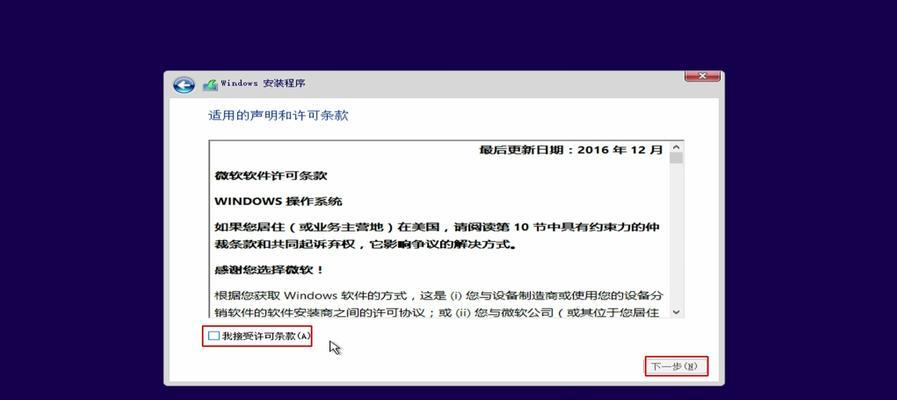Click the line starting with 裁条款和共同起诉弃权
897x400 pixels.
coord(365,244)
